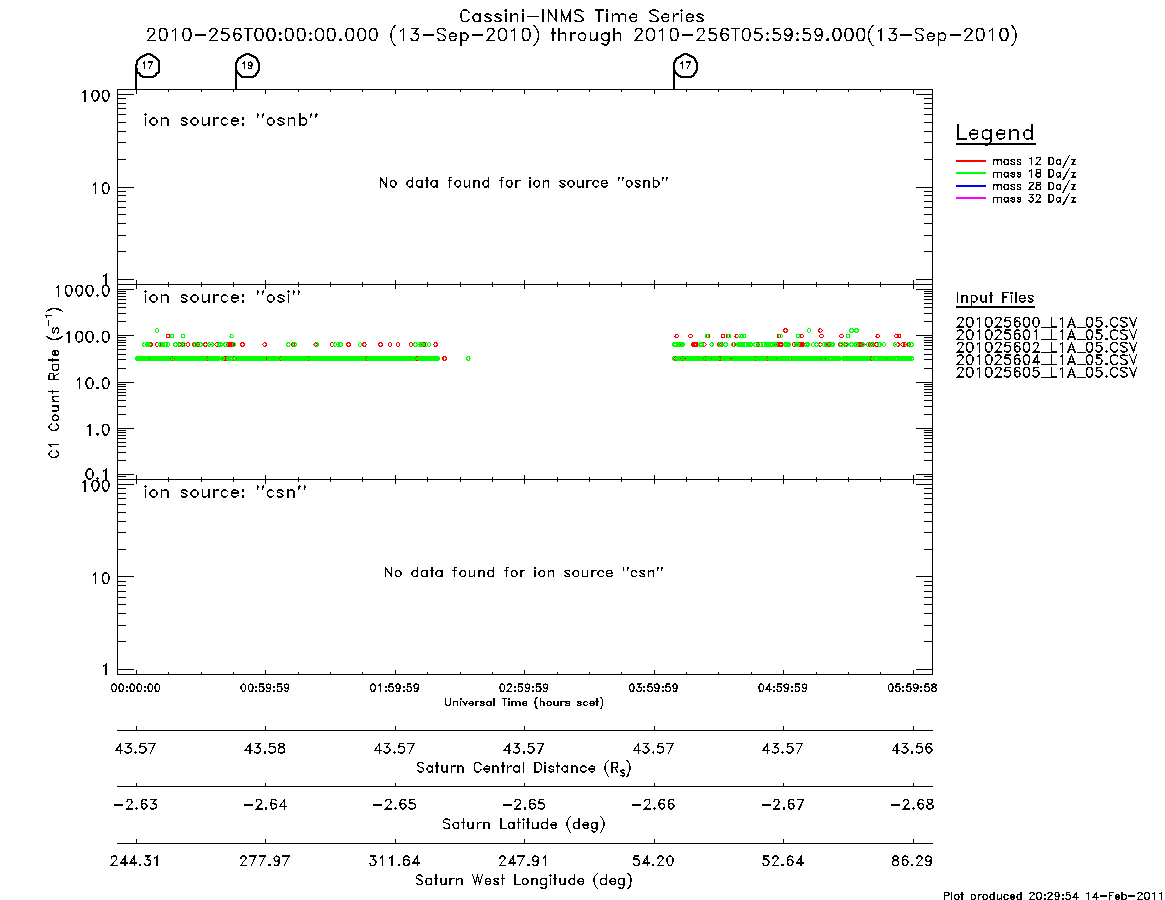Image resolution: width=1165 pixels, height=900 pixels.
Task: Click the "Plot produced 20:29:54 14-Feb-2011" footer
Action: point(1053,895)
